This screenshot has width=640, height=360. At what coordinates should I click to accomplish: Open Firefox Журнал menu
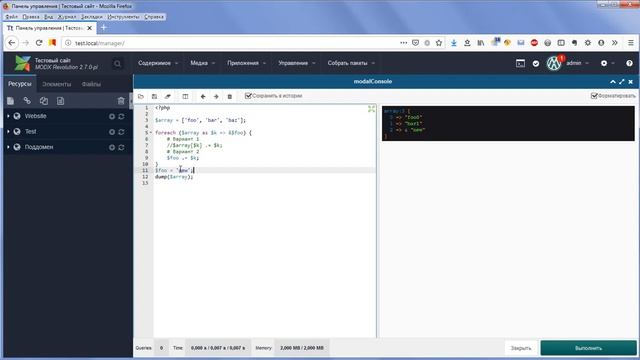click(x=67, y=17)
